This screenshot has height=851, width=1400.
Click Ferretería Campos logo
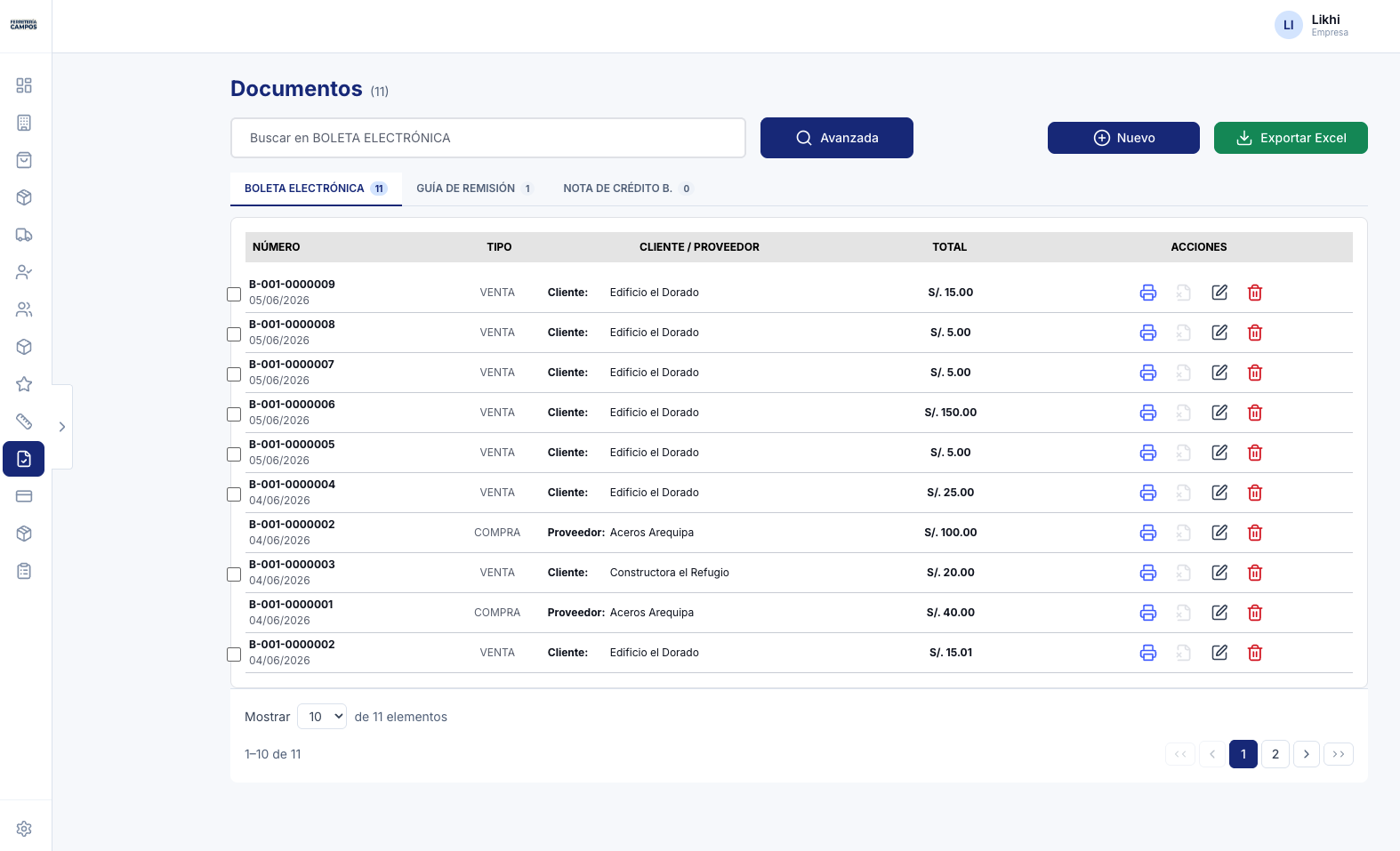coord(24,25)
